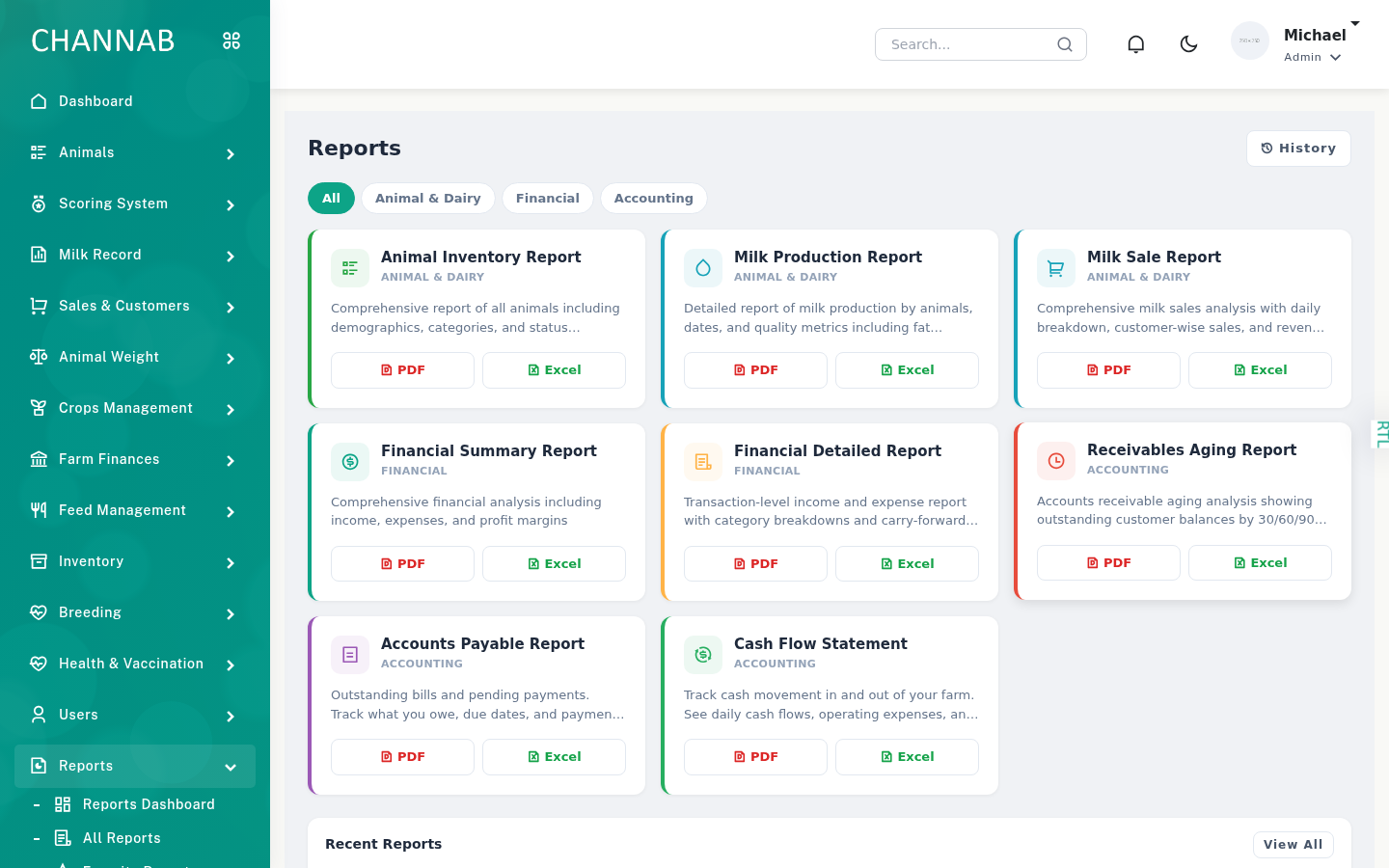This screenshot has height=868, width=1389.
Task: Export Financial Summary Report as PDF
Action: (402, 564)
